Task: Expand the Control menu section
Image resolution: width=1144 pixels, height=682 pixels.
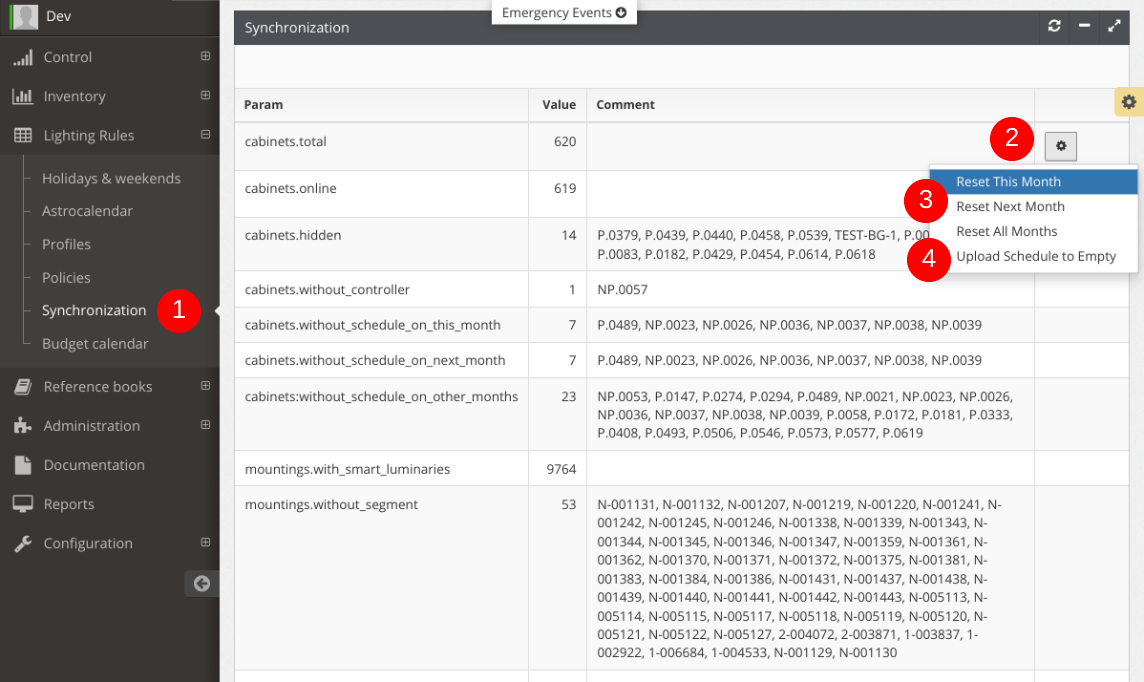Action: (205, 57)
